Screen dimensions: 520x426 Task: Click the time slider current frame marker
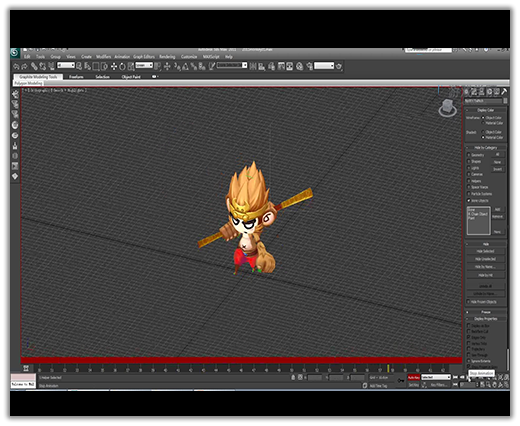pyautogui.click(x=388, y=368)
